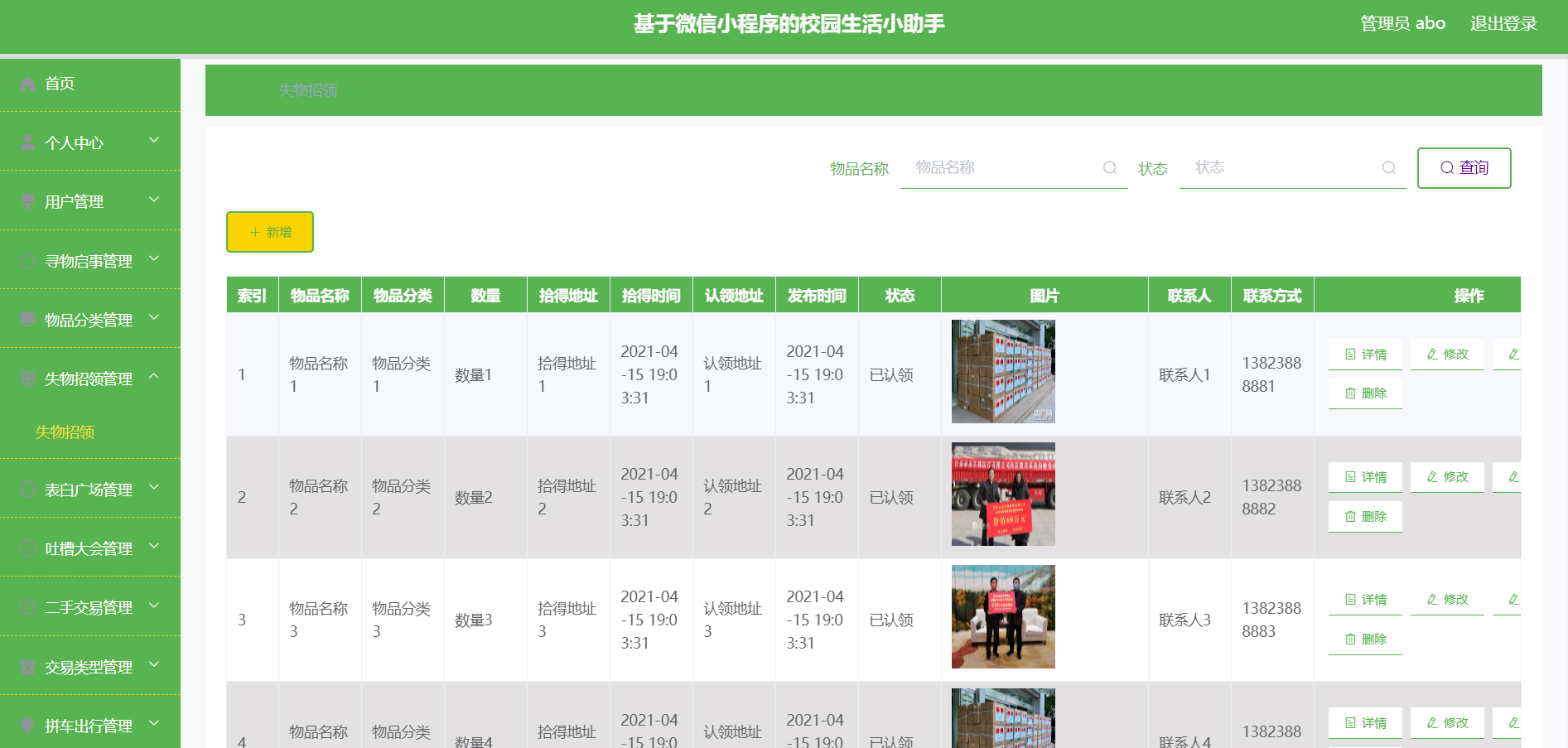This screenshot has width=1568, height=748.
Task: View 详情 for row 2
Action: 1365,477
